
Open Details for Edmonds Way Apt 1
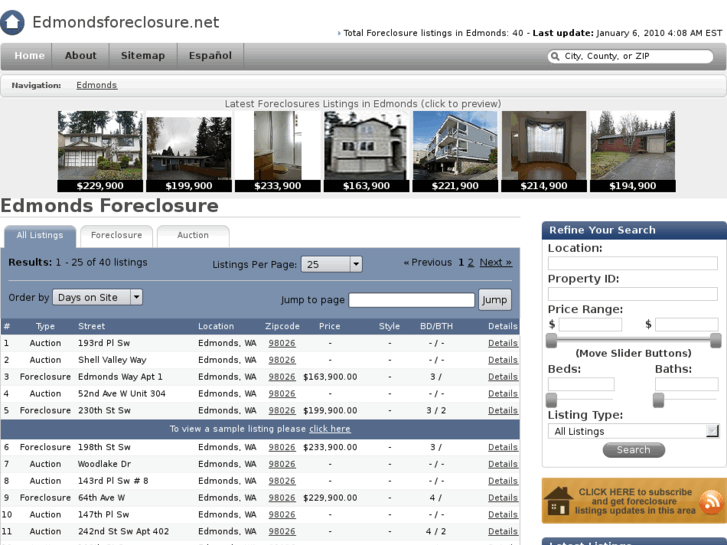tap(503, 377)
